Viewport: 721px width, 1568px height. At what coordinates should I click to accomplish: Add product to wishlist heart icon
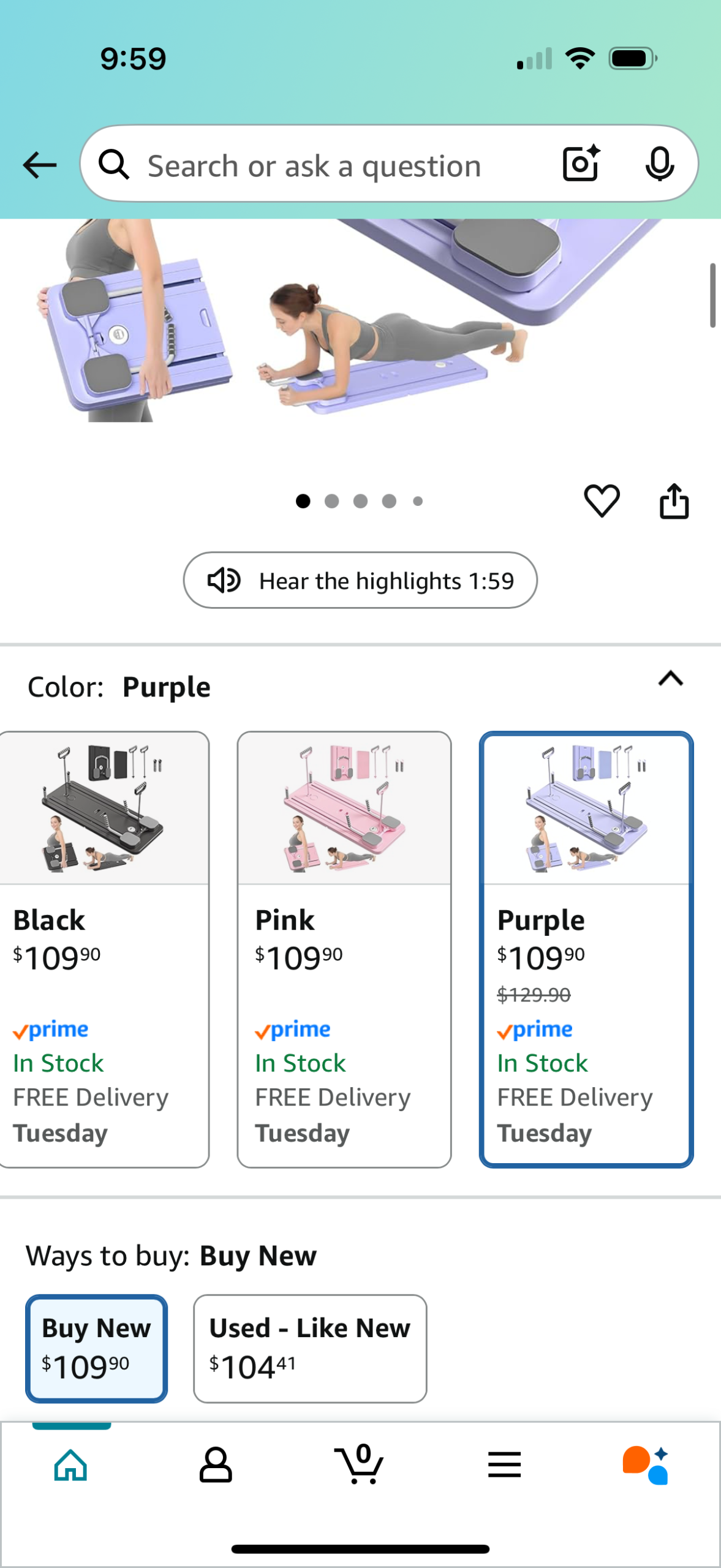pos(602,500)
